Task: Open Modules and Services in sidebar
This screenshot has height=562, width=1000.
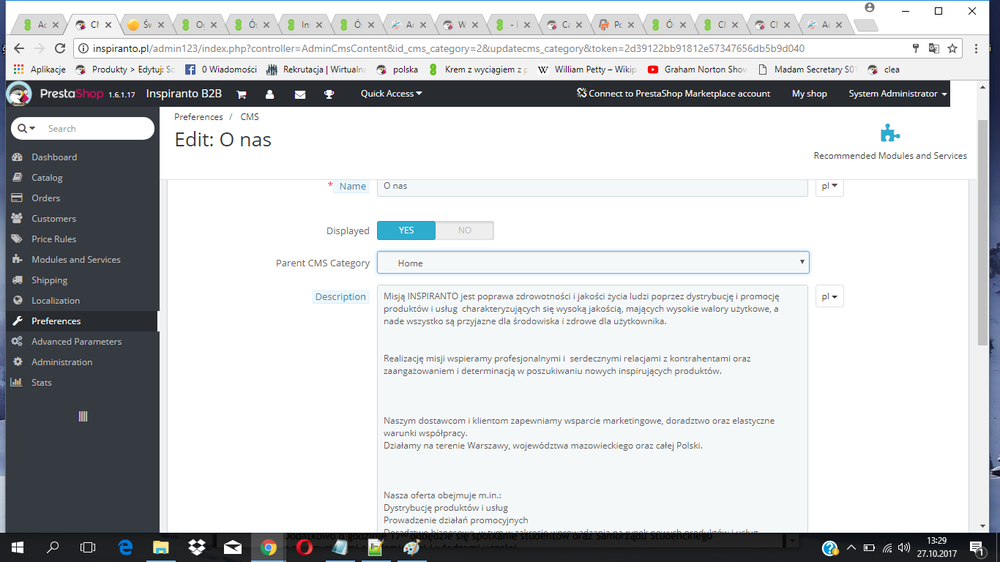Action: tap(76, 259)
